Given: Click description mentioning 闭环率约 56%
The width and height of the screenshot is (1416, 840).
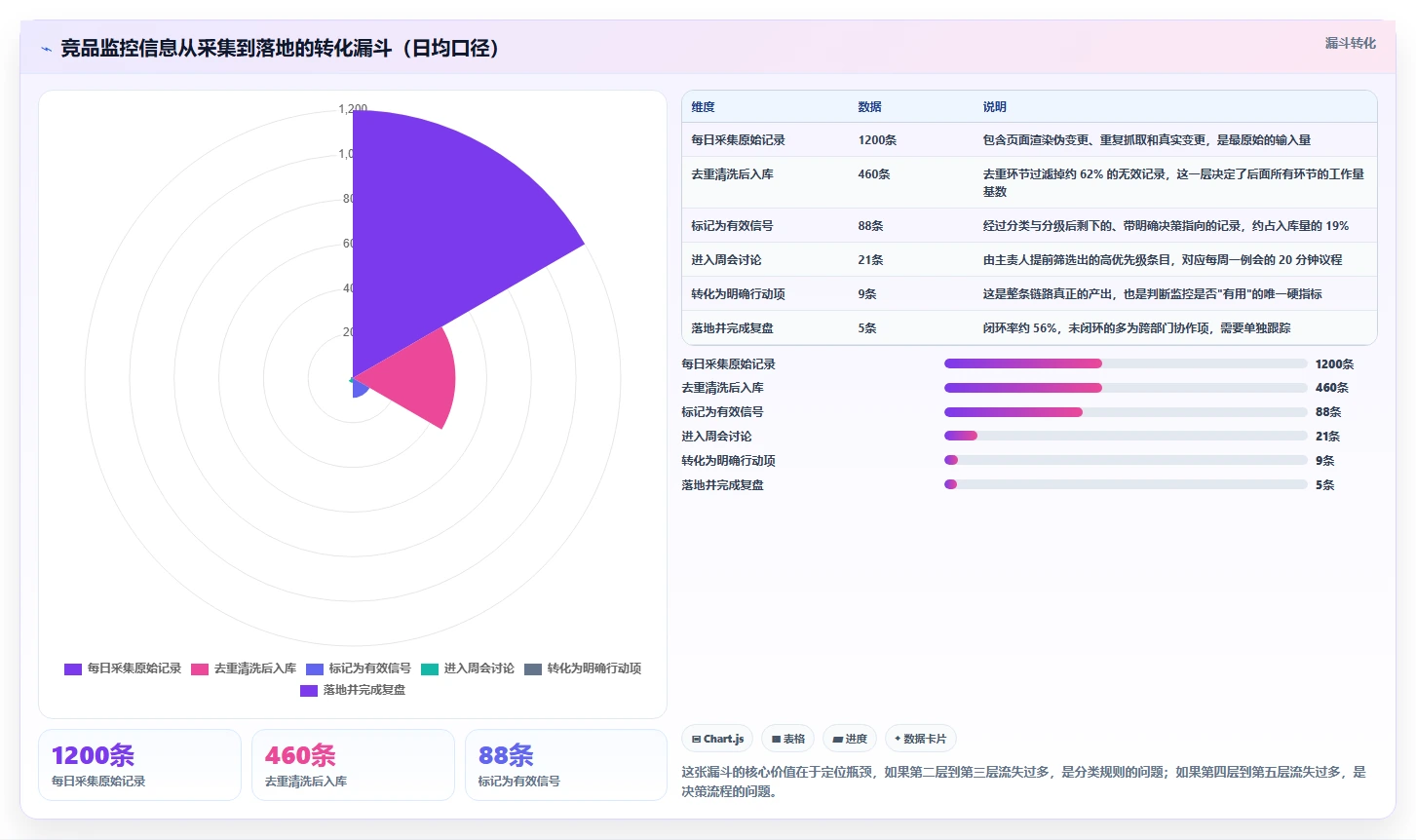Looking at the screenshot, I should pos(1136,328).
